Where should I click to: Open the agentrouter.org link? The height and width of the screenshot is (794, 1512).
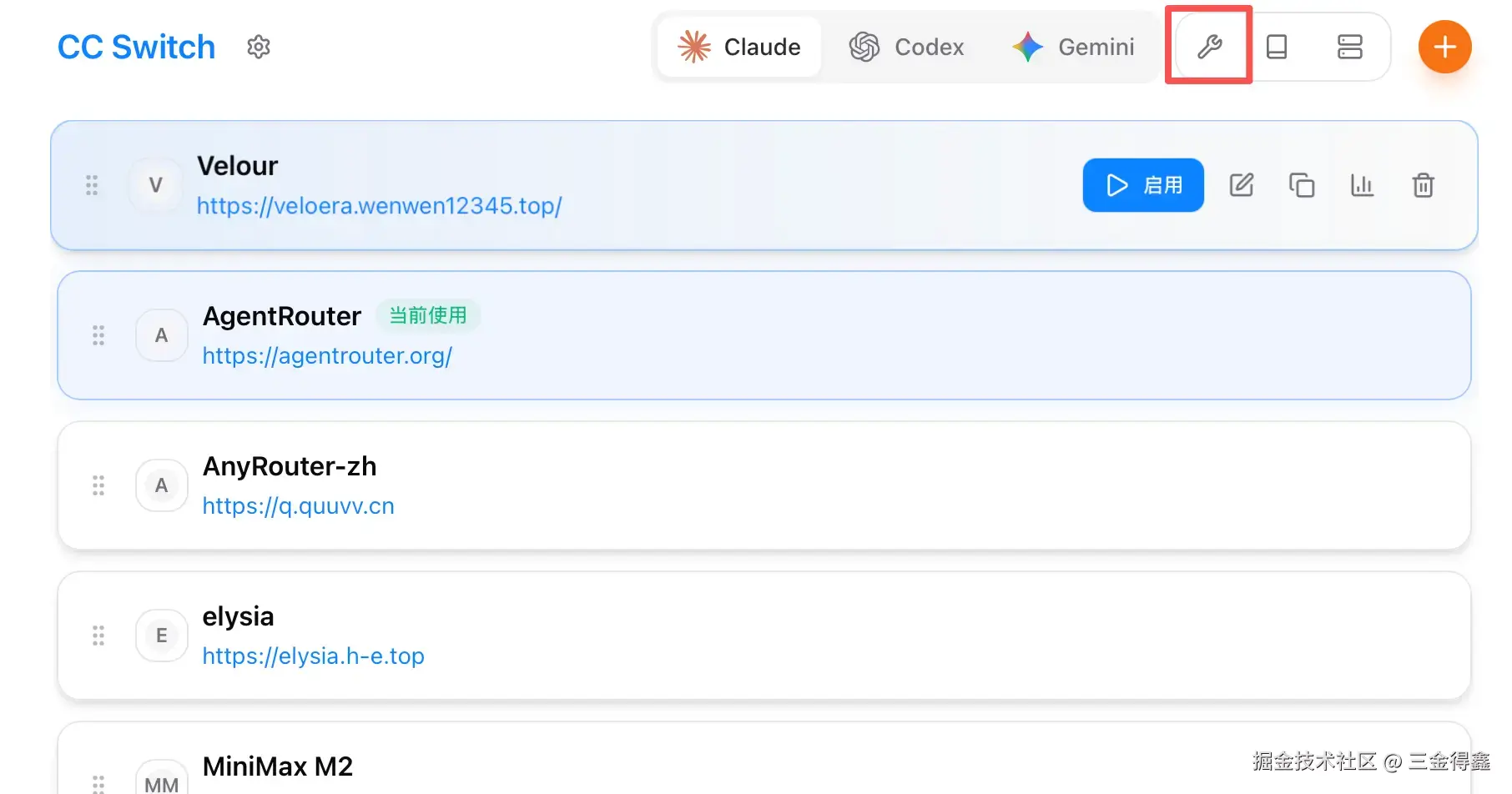click(327, 356)
